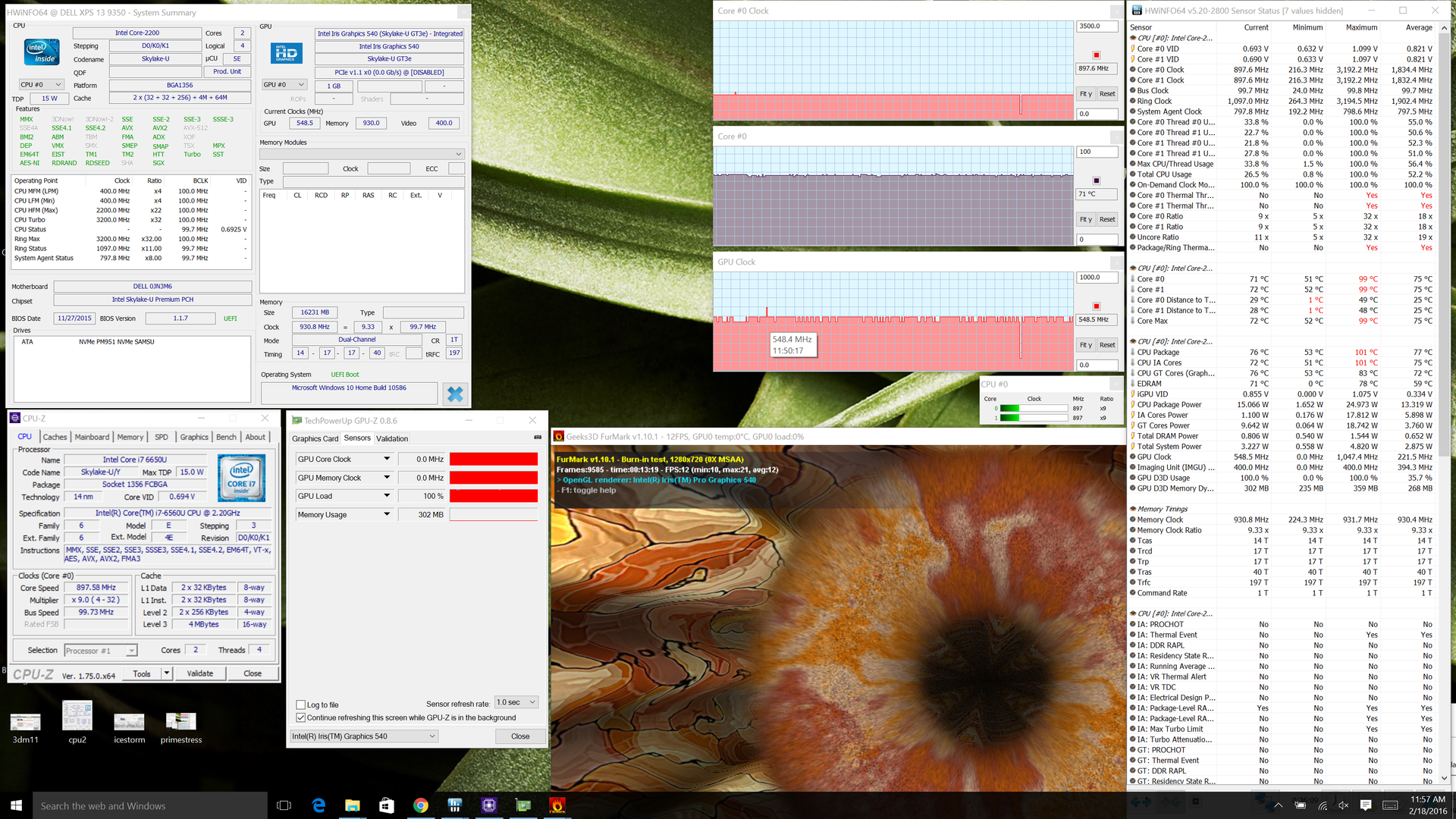The height and width of the screenshot is (819, 1456).
Task: Open the CPU #0 selector dropdown
Action: pyautogui.click(x=42, y=85)
